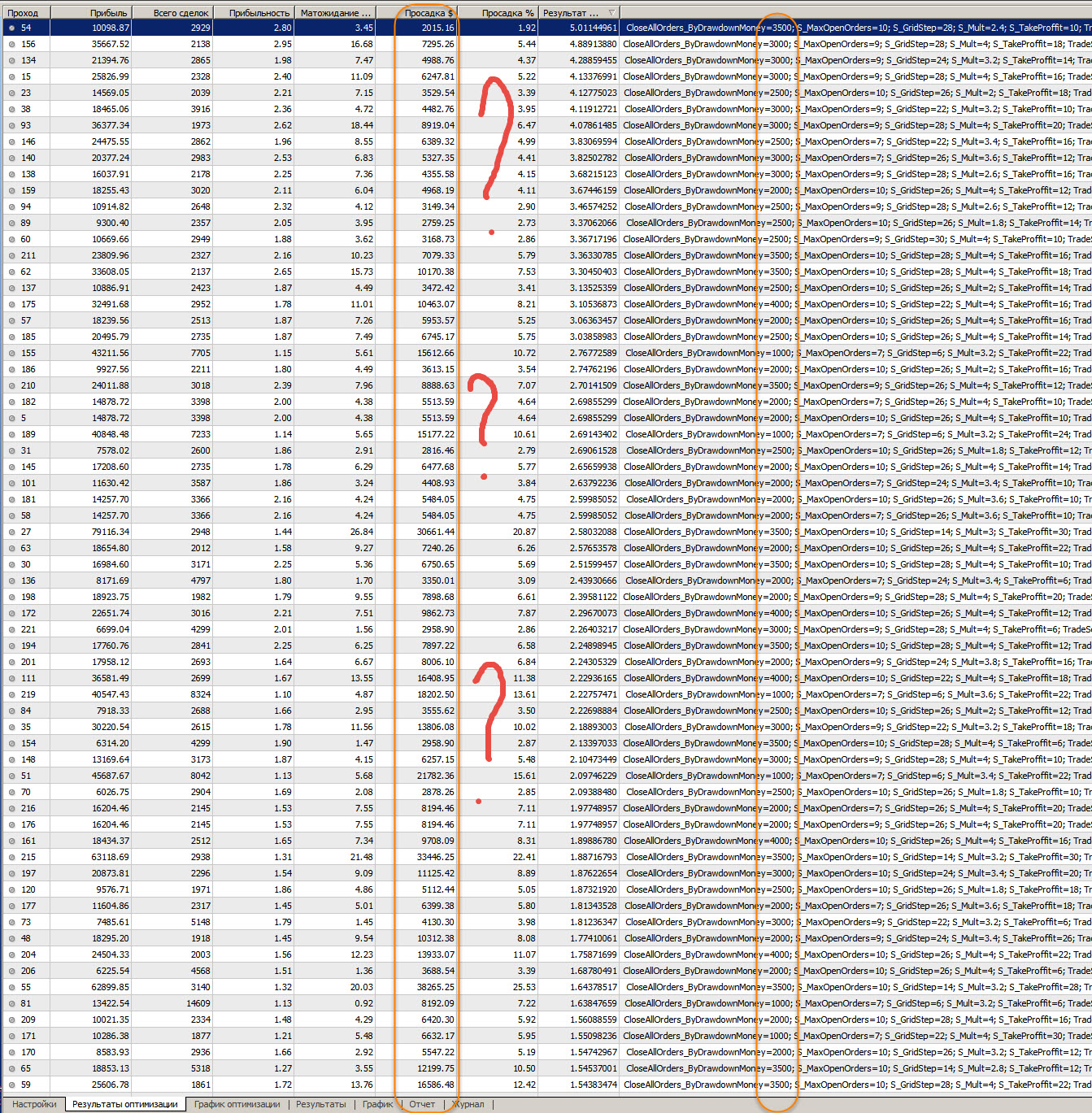
Task: Sort by the Матожидание column header
Action: (335, 13)
